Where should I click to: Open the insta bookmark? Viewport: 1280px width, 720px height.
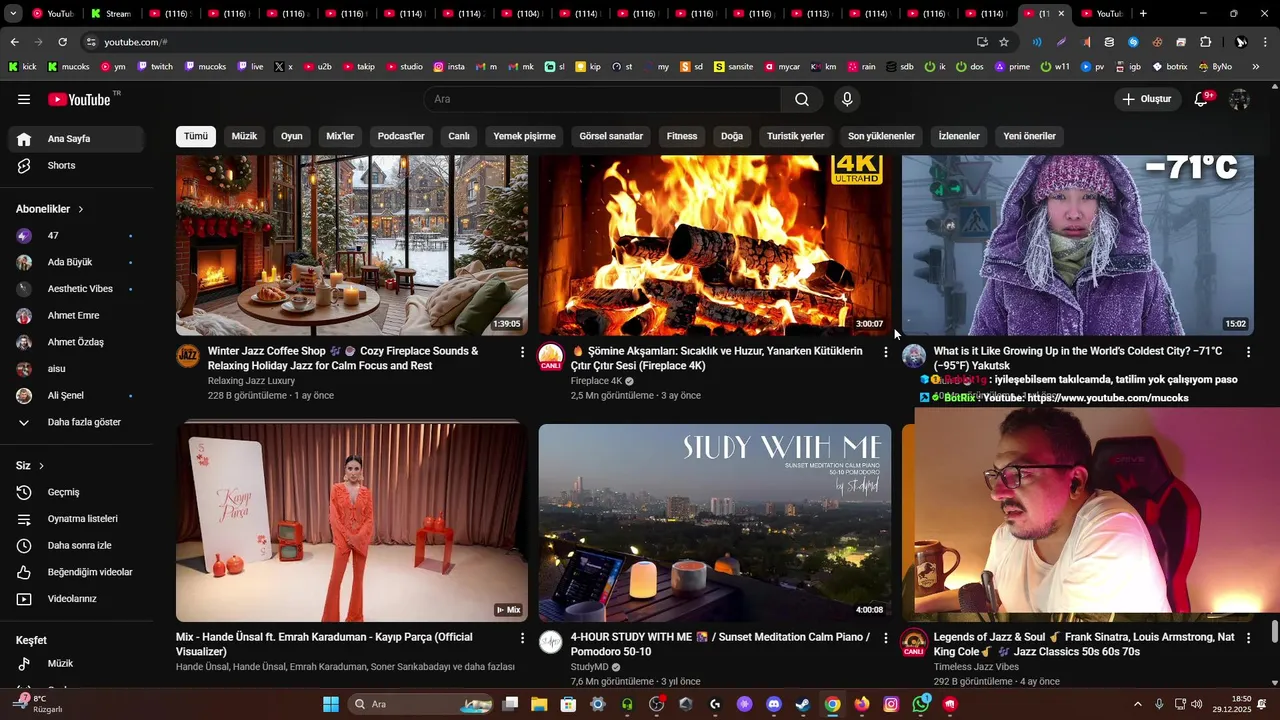pyautogui.click(x=449, y=67)
